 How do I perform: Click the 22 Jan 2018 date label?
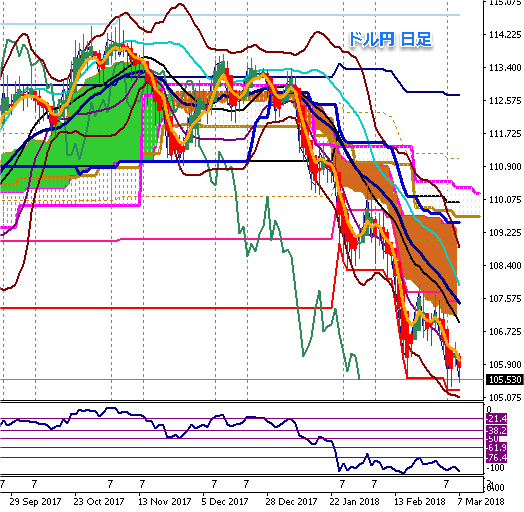point(354,502)
